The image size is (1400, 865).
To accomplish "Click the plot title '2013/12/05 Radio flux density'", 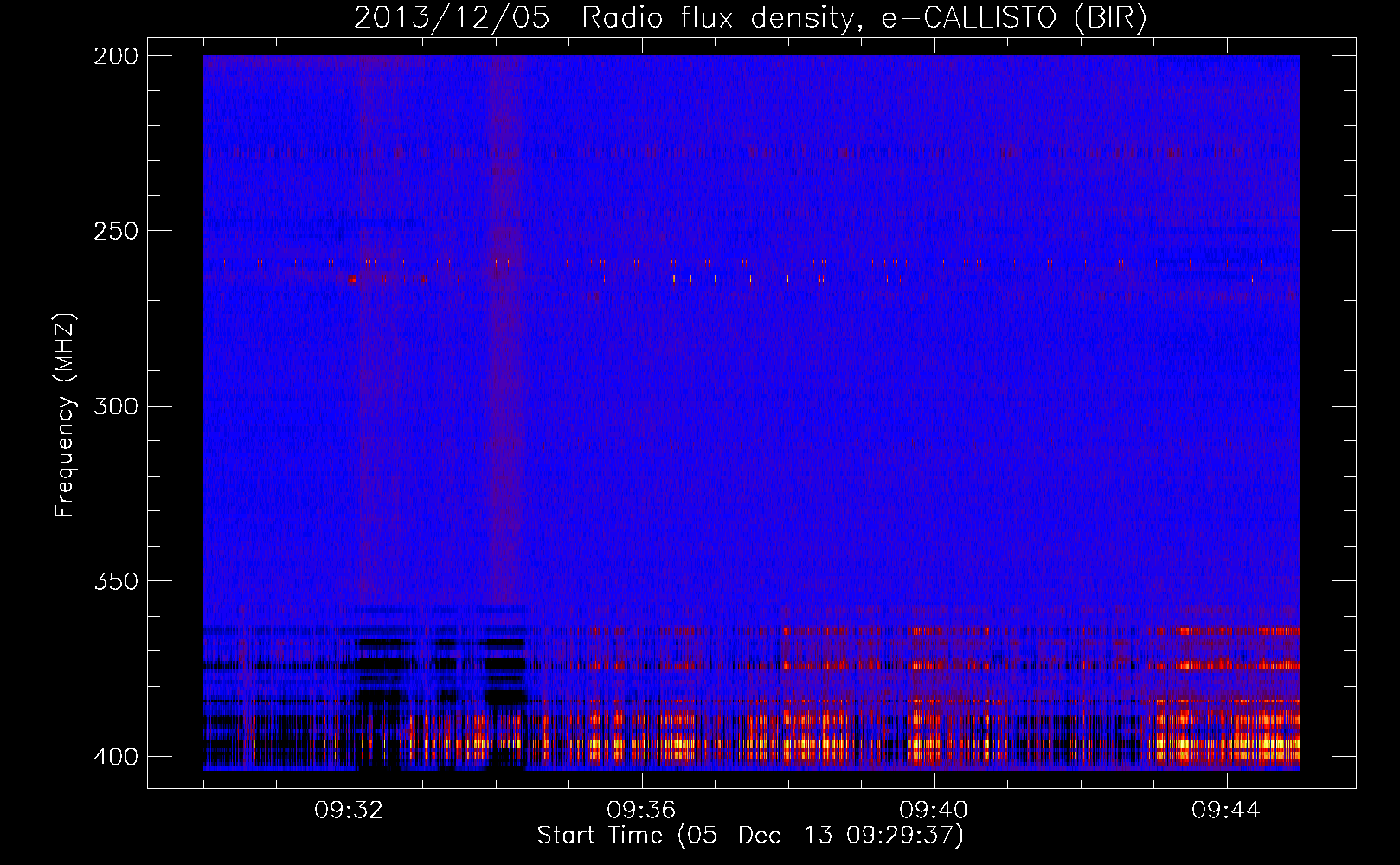I will [750, 18].
